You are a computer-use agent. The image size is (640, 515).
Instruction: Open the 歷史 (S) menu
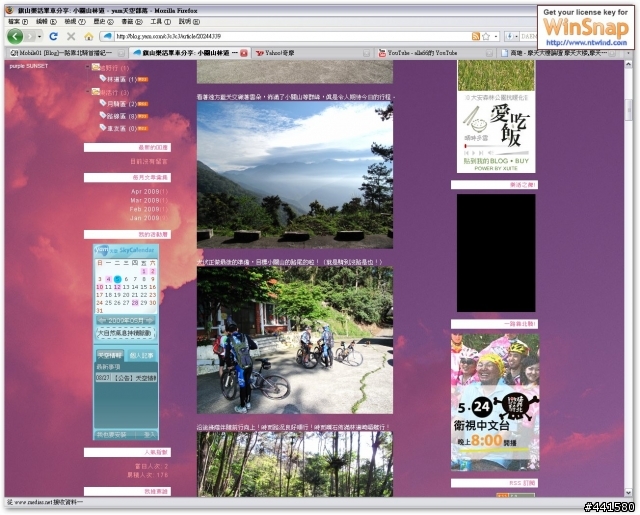103,22
